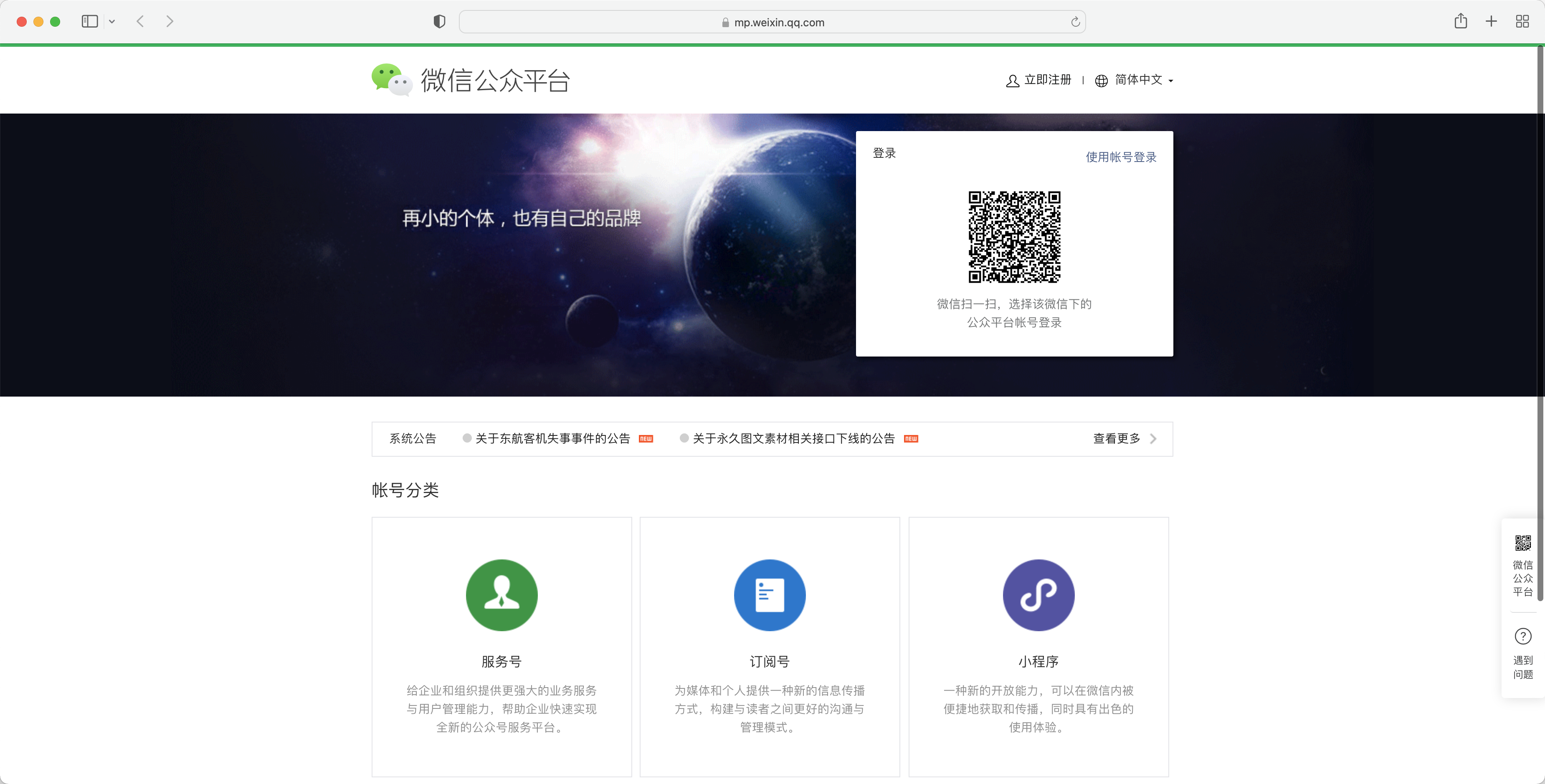Click the WeChat logo in header
The image size is (1545, 784).
391,80
